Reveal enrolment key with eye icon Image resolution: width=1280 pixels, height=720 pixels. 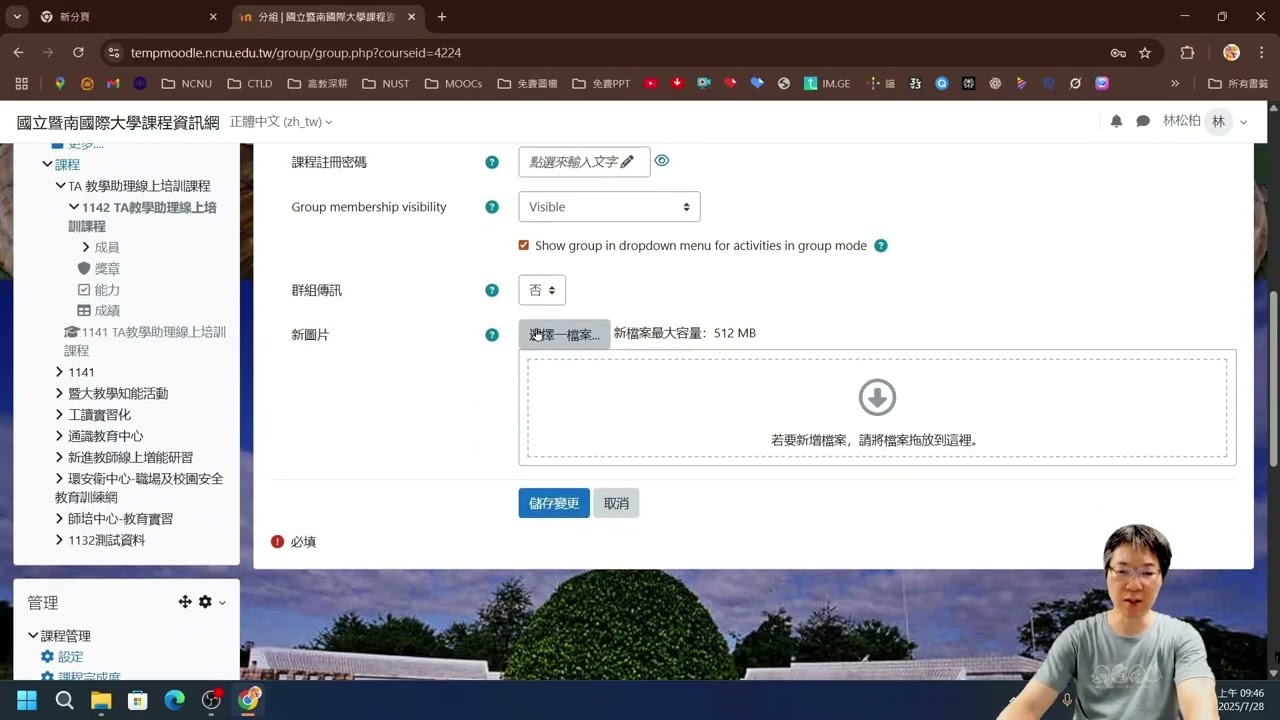[x=662, y=161]
